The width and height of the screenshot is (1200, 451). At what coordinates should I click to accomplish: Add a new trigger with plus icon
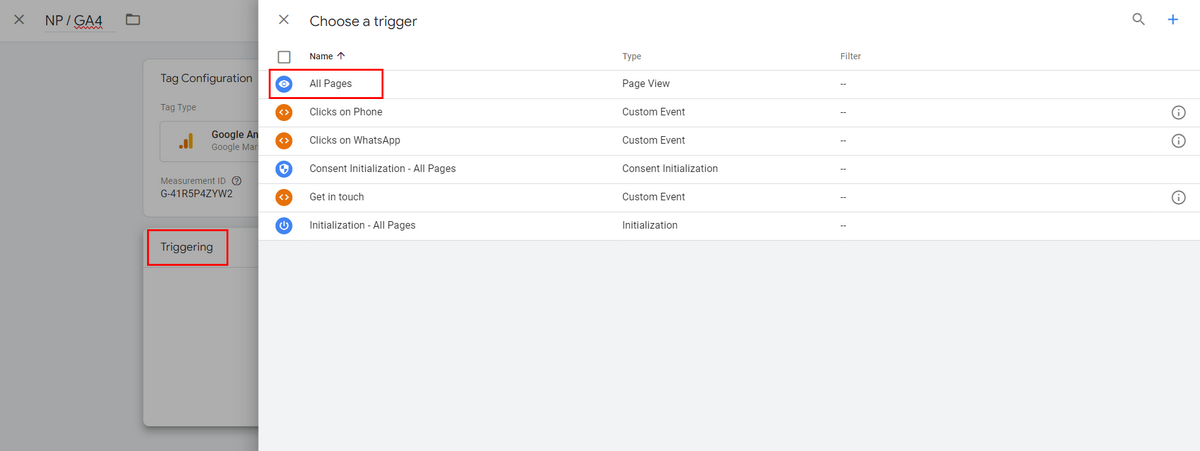coord(1173,19)
